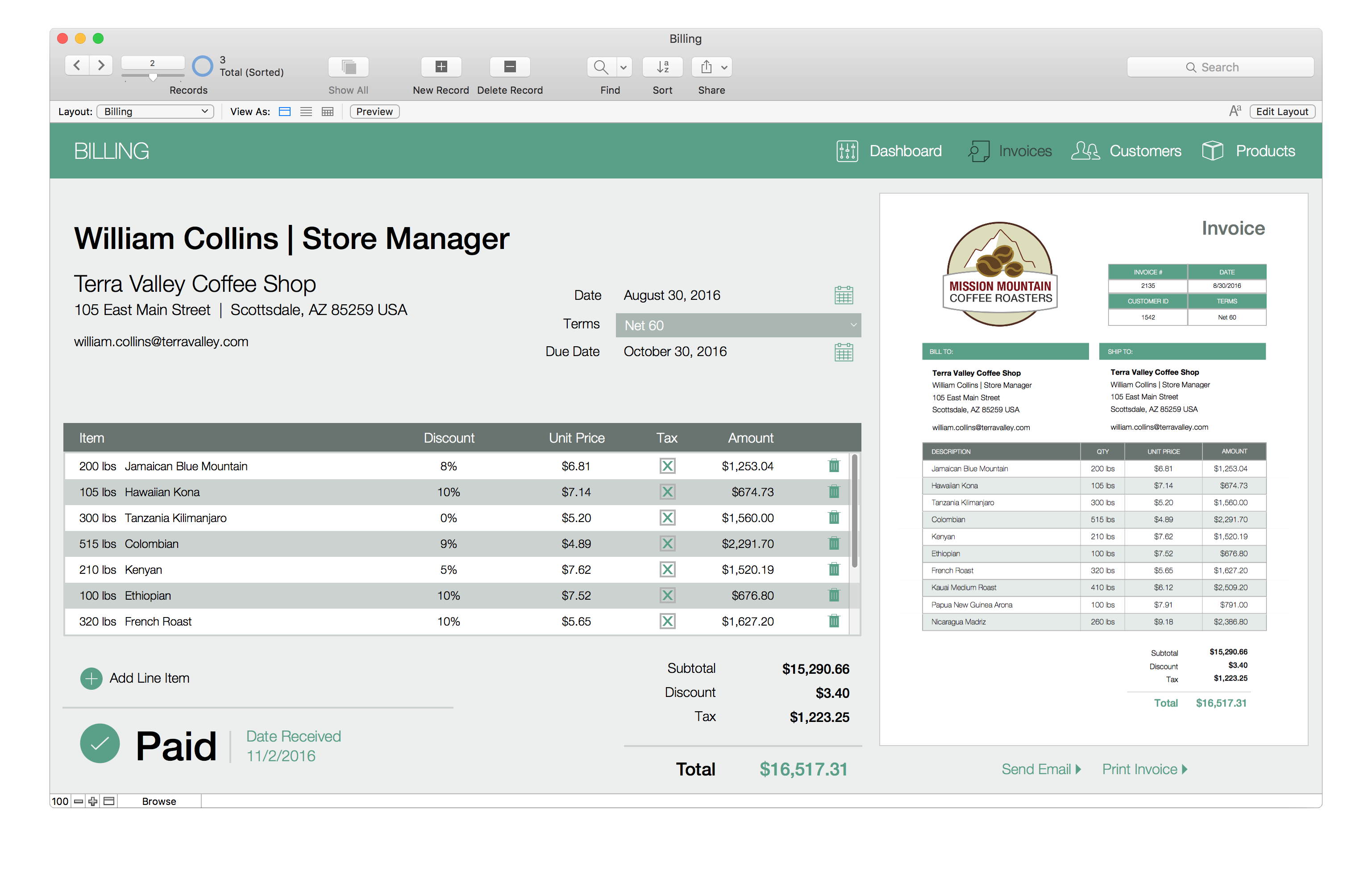Toggle tax checkbox for Jamaican Blue Mountain

coord(667,466)
